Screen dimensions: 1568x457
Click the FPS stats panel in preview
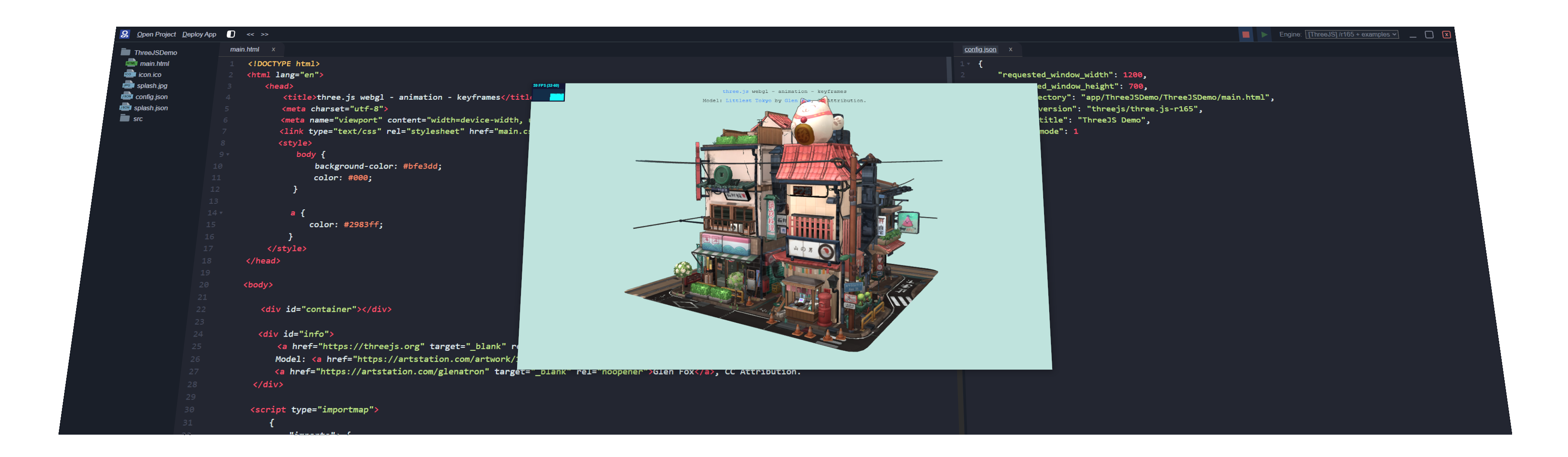548,92
